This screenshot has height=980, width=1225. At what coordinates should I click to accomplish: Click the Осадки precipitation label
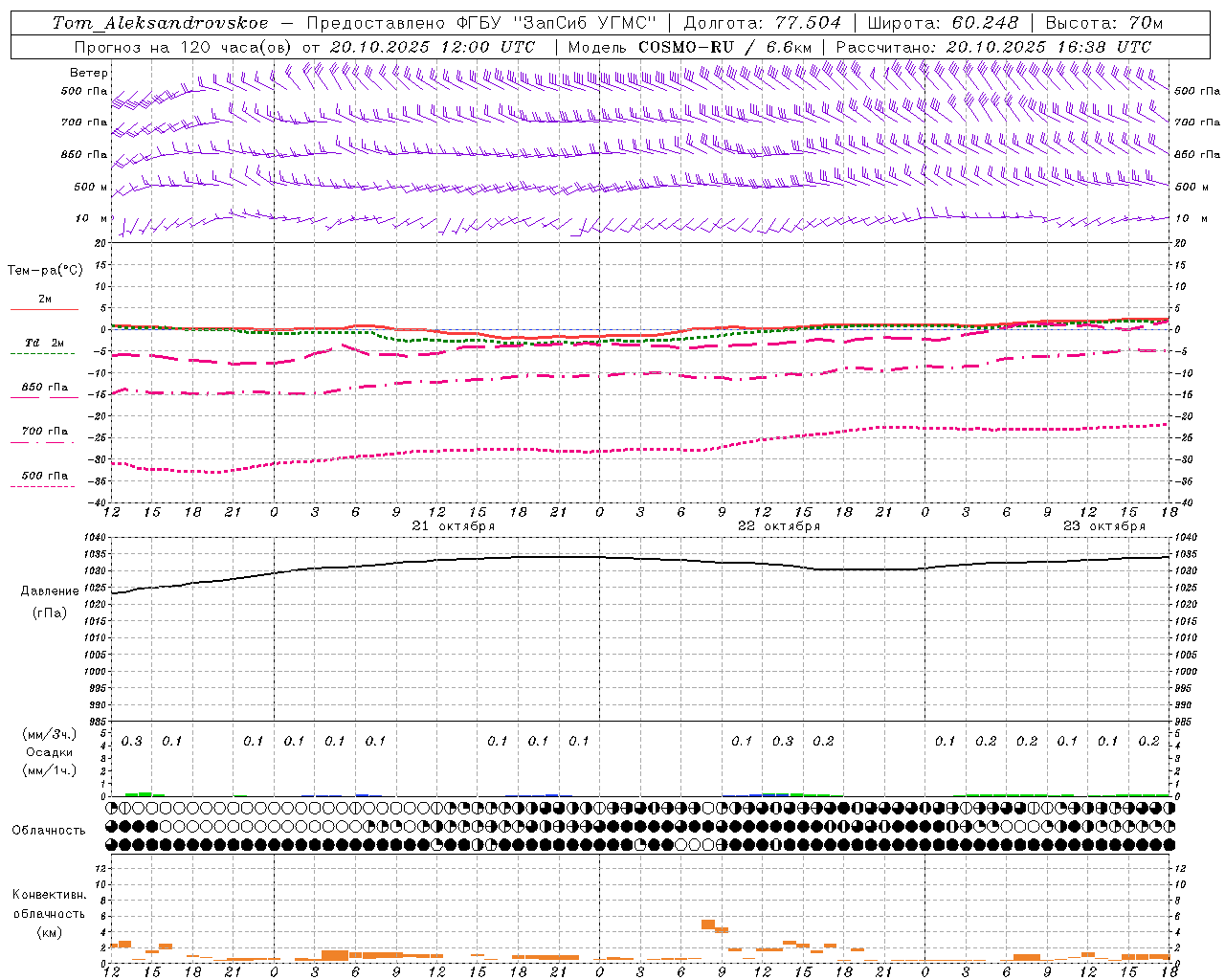[x=50, y=752]
